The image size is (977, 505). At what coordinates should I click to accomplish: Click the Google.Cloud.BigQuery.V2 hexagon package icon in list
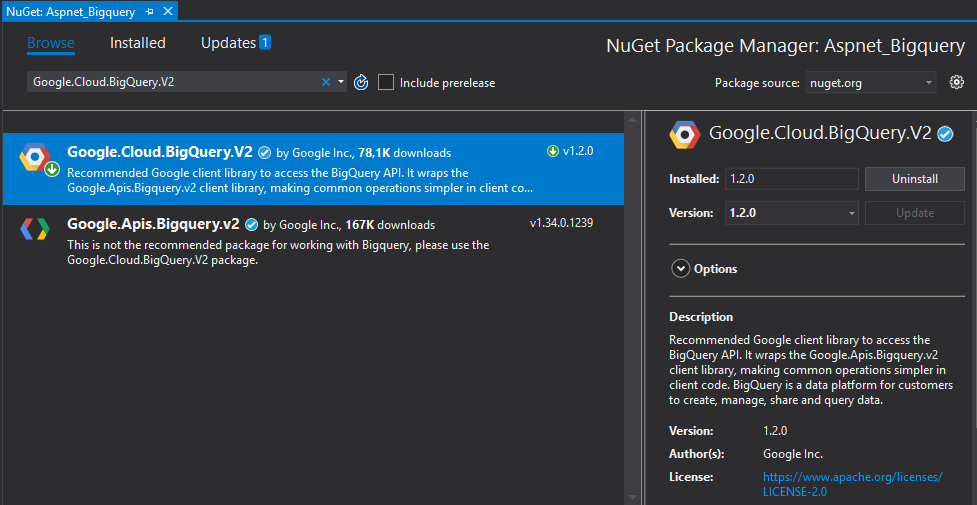pos(36,158)
